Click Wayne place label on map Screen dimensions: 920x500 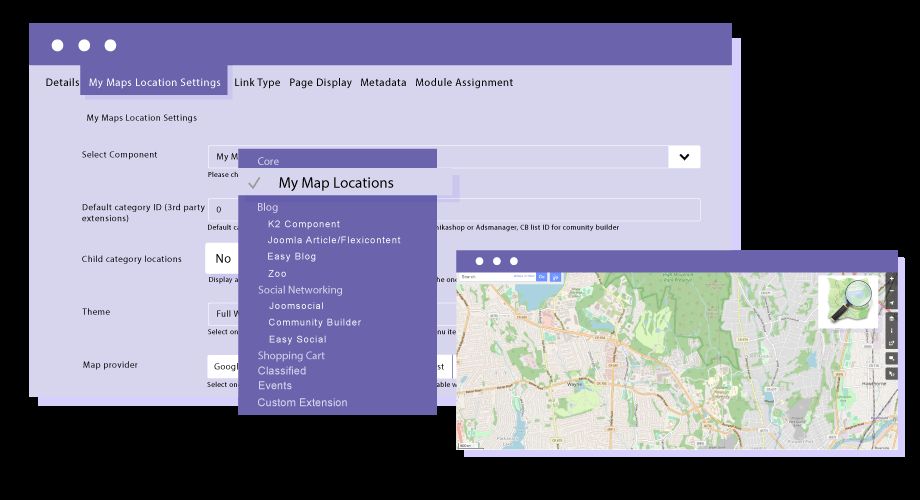(x=574, y=384)
